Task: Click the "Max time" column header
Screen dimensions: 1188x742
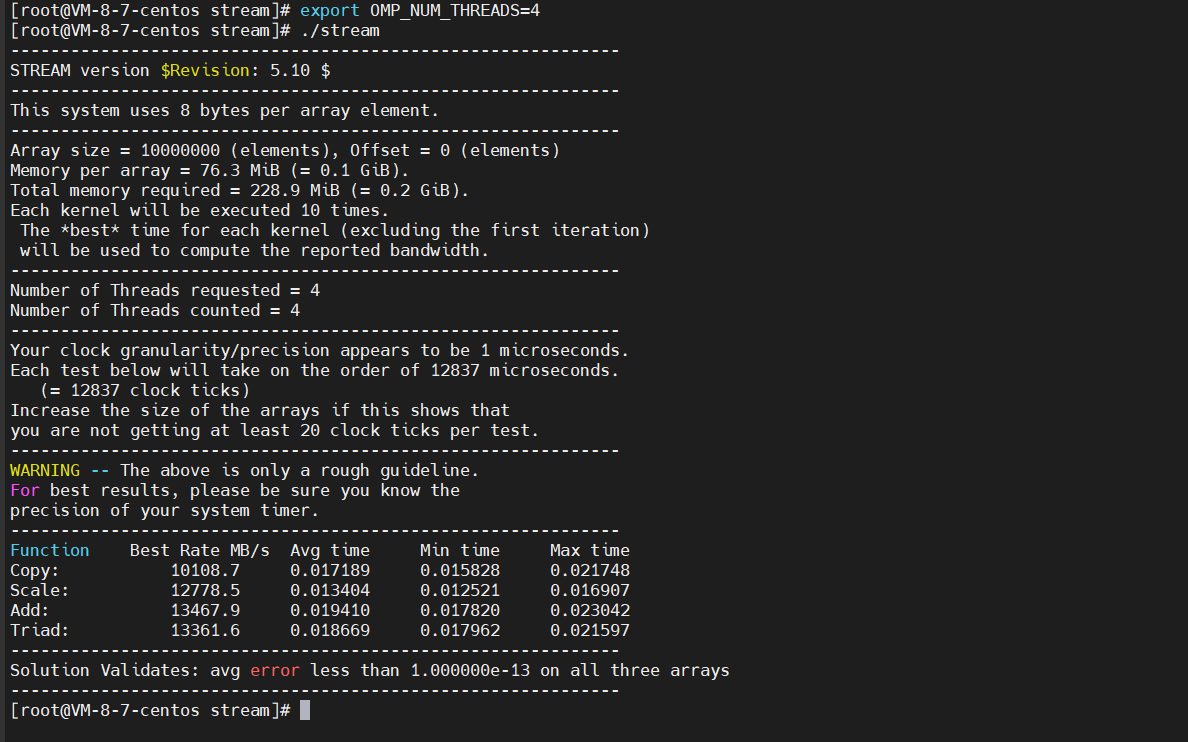Action: click(590, 550)
